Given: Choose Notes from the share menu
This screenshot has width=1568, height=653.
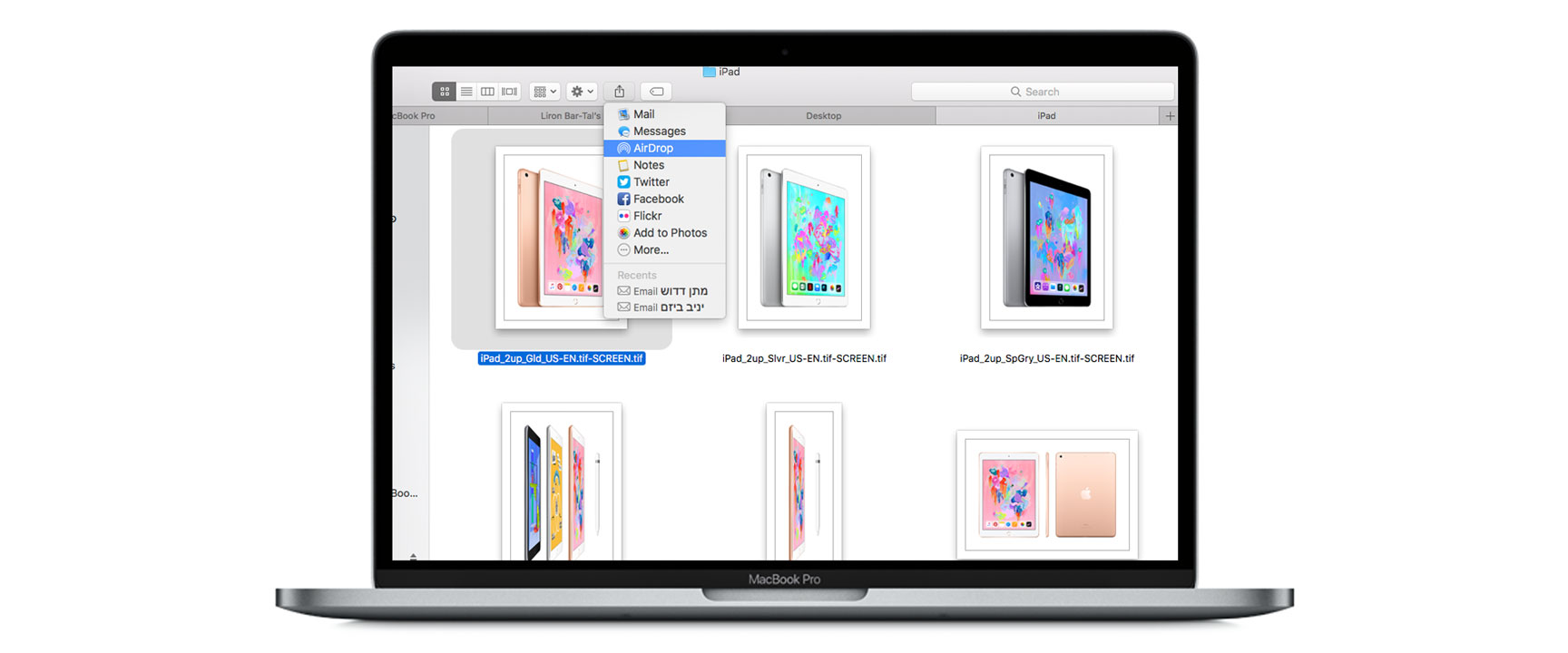Looking at the screenshot, I should [664, 165].
